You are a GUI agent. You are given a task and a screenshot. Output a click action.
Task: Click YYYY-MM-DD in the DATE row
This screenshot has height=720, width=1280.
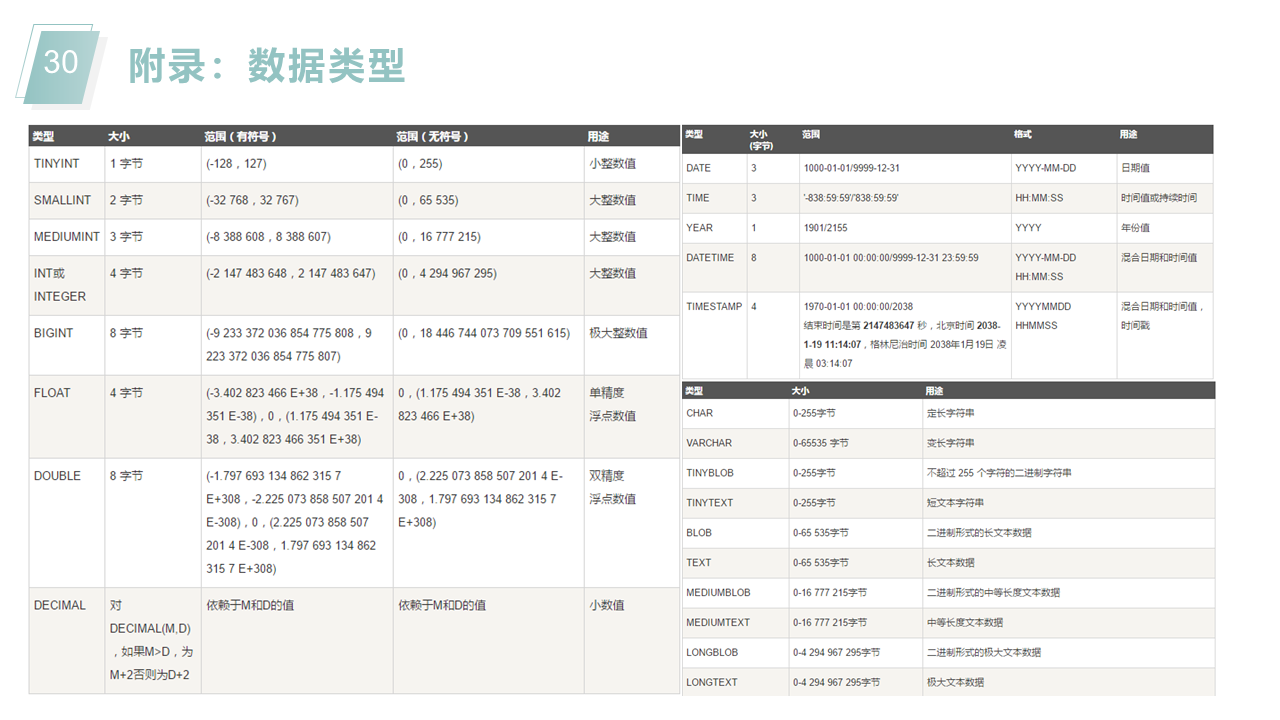(x=1046, y=168)
